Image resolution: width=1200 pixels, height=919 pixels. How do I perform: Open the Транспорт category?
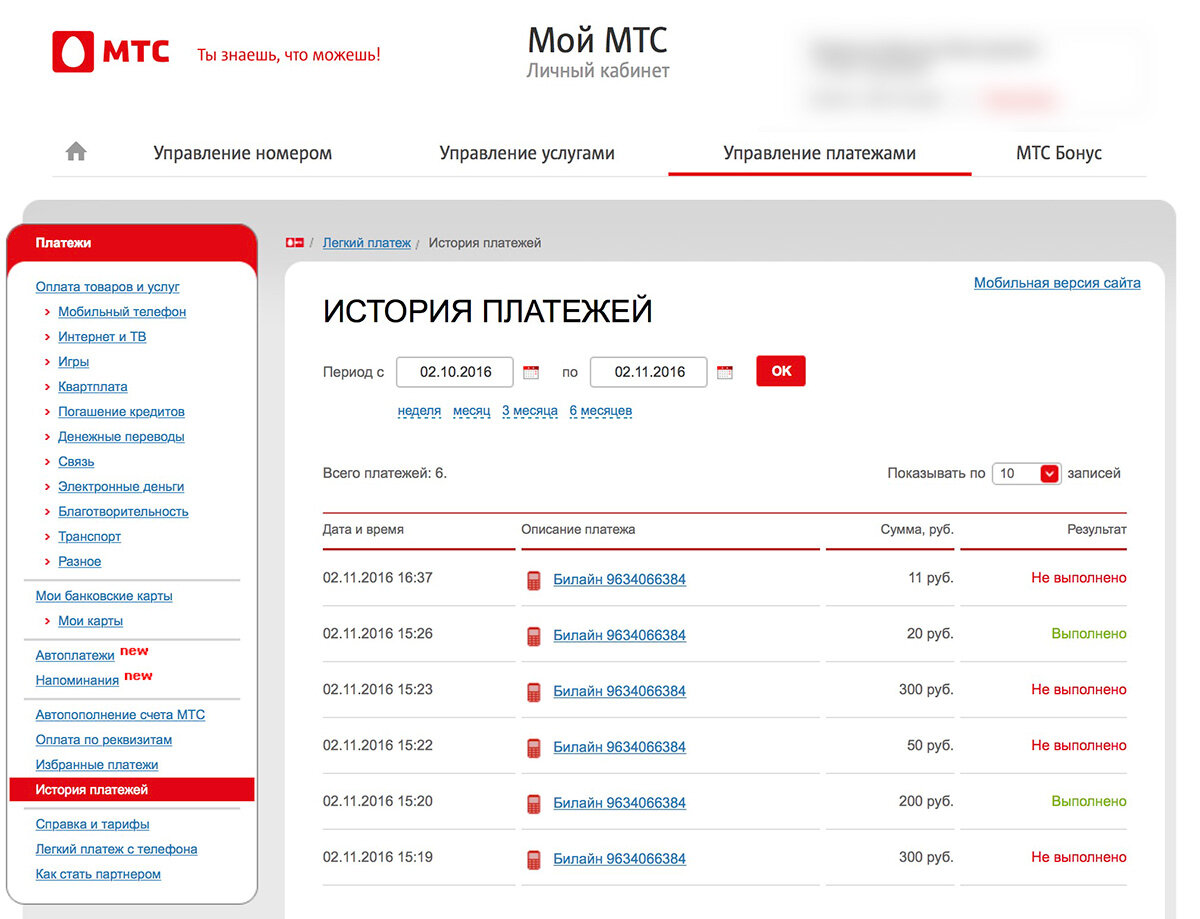pyautogui.click(x=90, y=537)
